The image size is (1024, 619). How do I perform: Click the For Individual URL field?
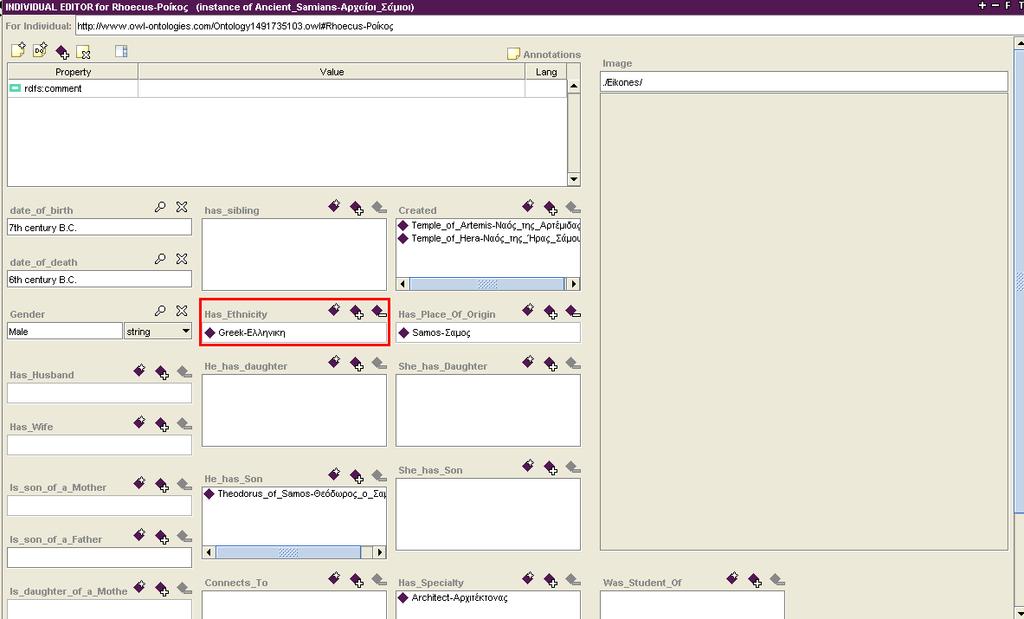(x=549, y=26)
